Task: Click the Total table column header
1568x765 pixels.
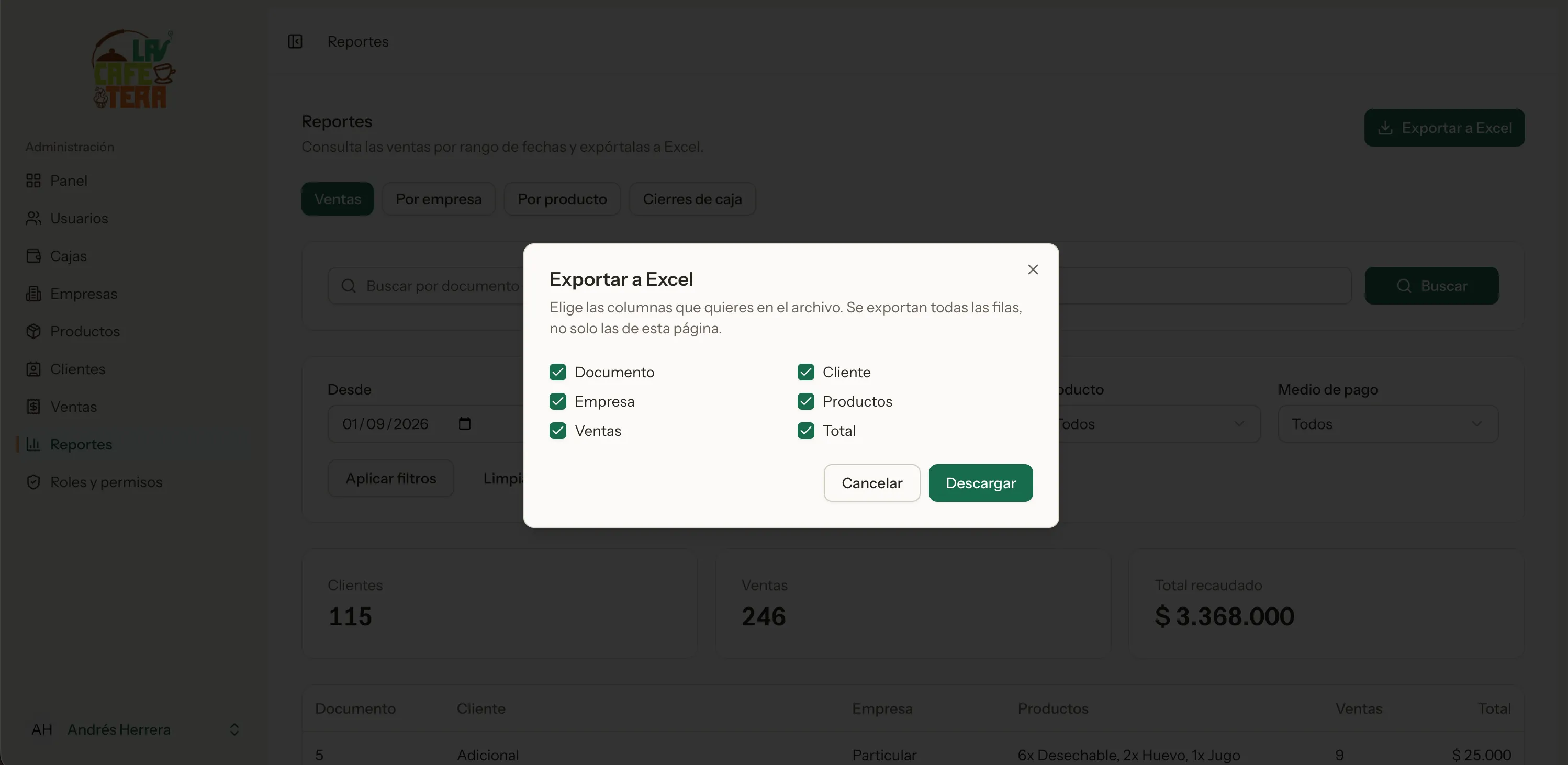Action: point(1494,708)
